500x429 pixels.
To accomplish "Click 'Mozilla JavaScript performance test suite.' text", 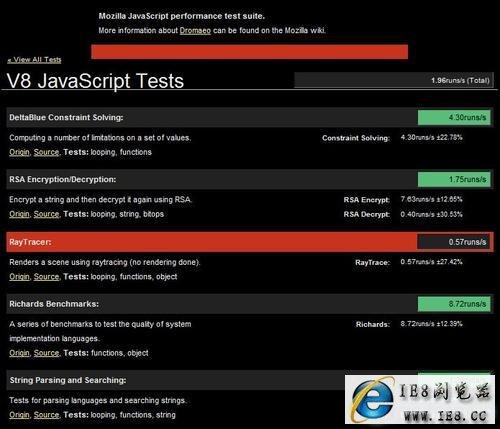I will pos(182,16).
